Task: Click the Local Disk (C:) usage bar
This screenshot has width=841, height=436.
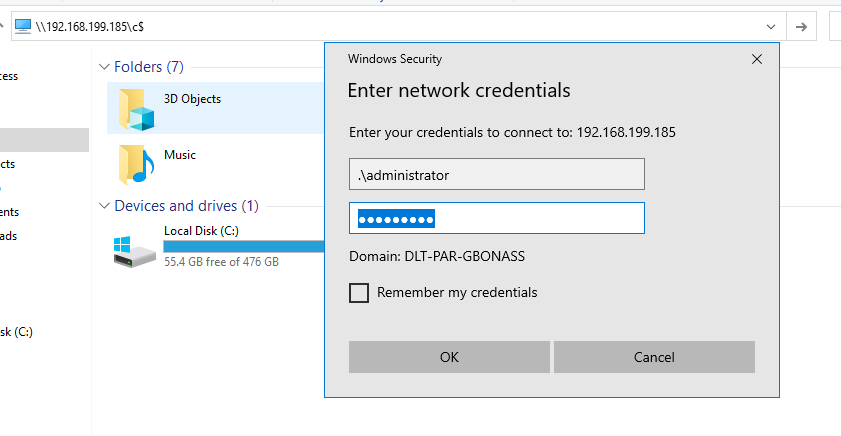Action: [244, 246]
